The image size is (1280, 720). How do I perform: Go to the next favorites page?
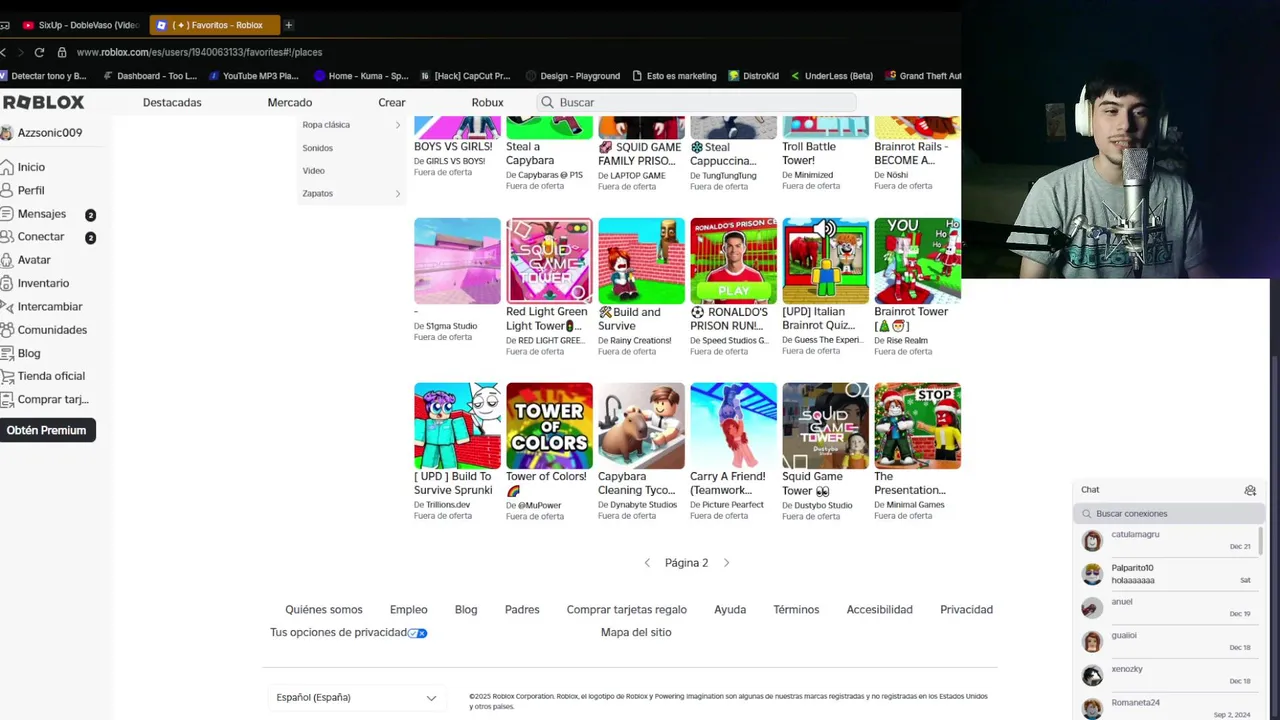[726, 563]
